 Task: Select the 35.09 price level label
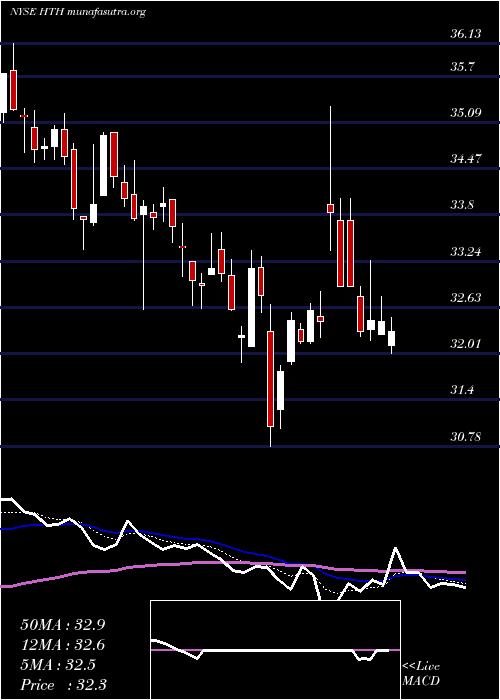[466, 112]
